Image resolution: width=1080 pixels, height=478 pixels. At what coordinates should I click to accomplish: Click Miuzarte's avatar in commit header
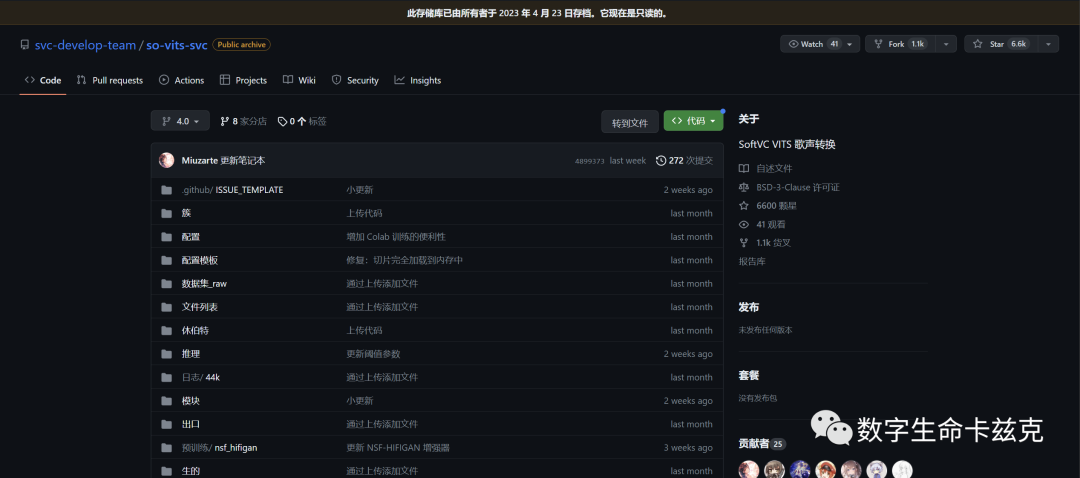click(x=166, y=160)
